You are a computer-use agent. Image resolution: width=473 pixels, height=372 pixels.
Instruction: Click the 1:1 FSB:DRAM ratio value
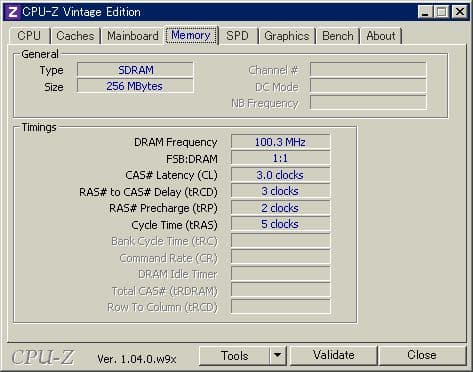click(280, 158)
